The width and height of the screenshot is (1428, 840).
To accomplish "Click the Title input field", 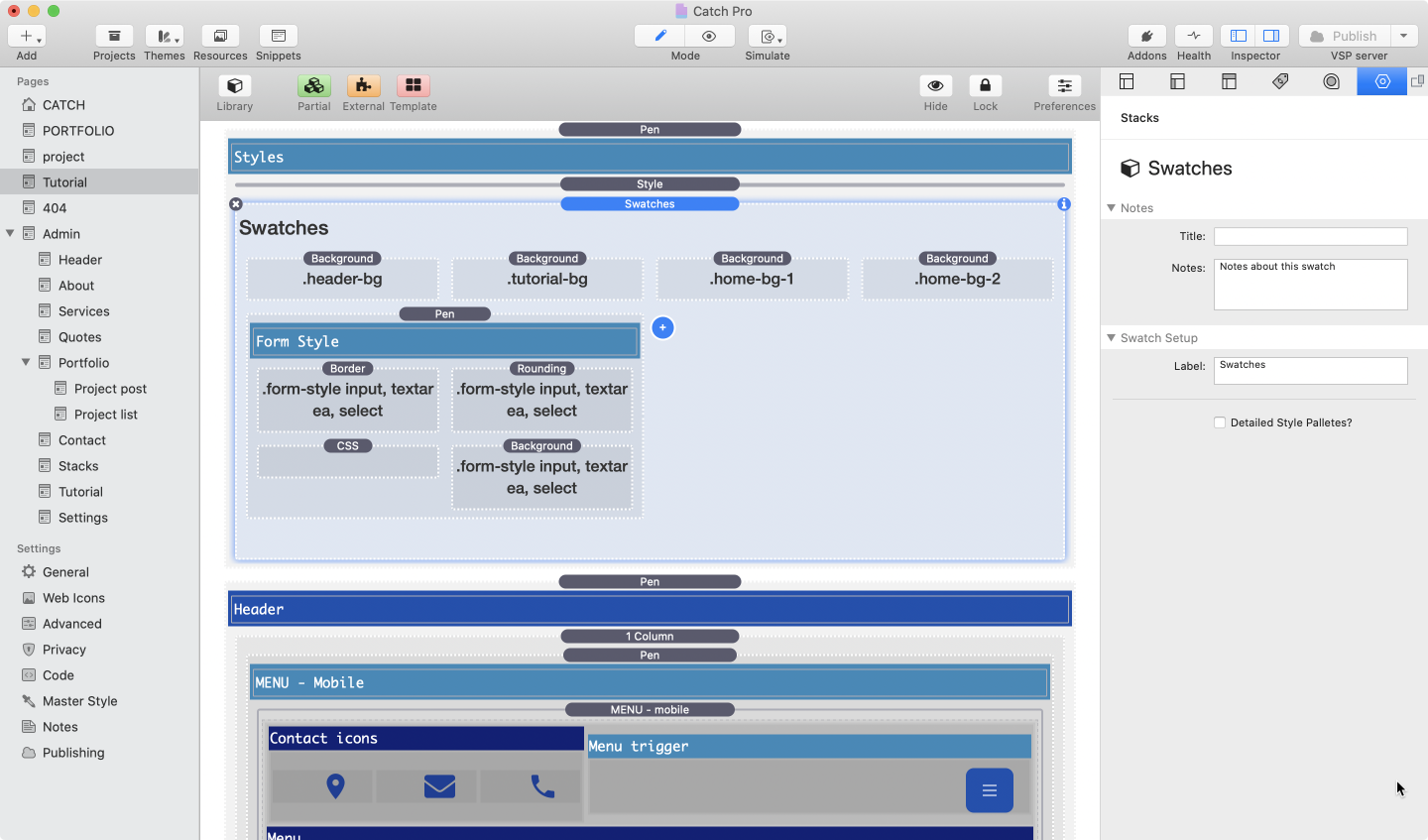I will 1310,236.
